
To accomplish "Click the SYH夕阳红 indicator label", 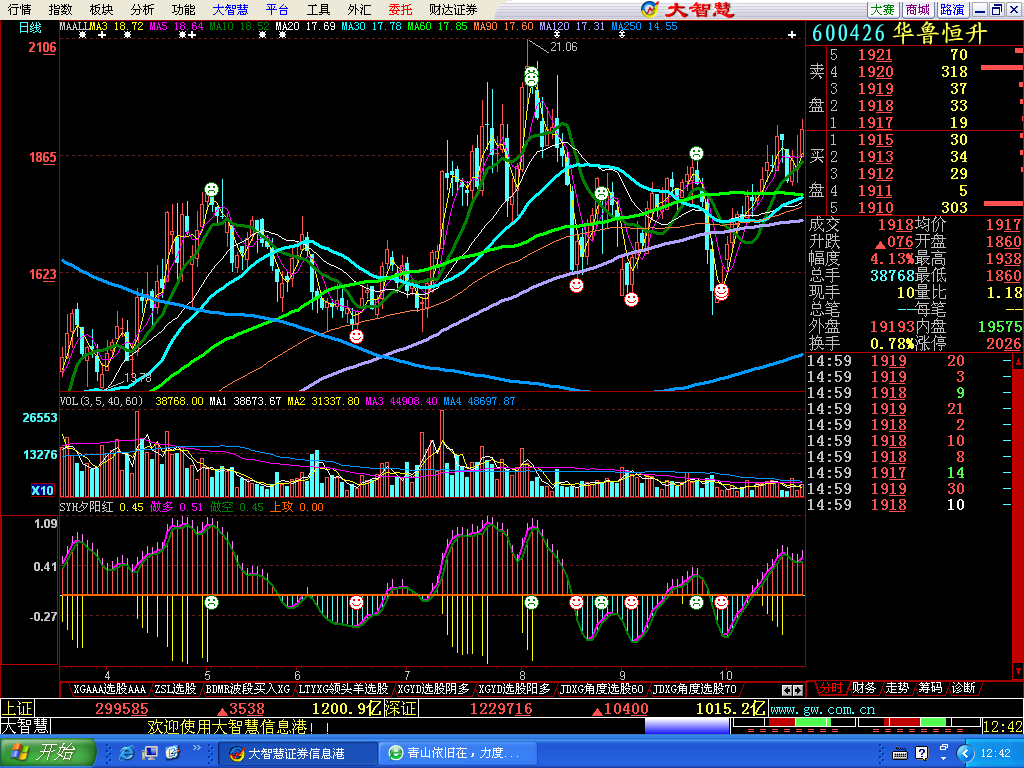I will pos(87,507).
